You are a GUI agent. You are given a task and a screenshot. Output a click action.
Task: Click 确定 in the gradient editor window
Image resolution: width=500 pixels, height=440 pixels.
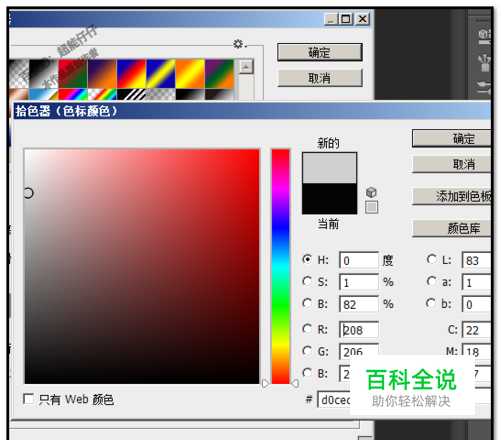320,52
